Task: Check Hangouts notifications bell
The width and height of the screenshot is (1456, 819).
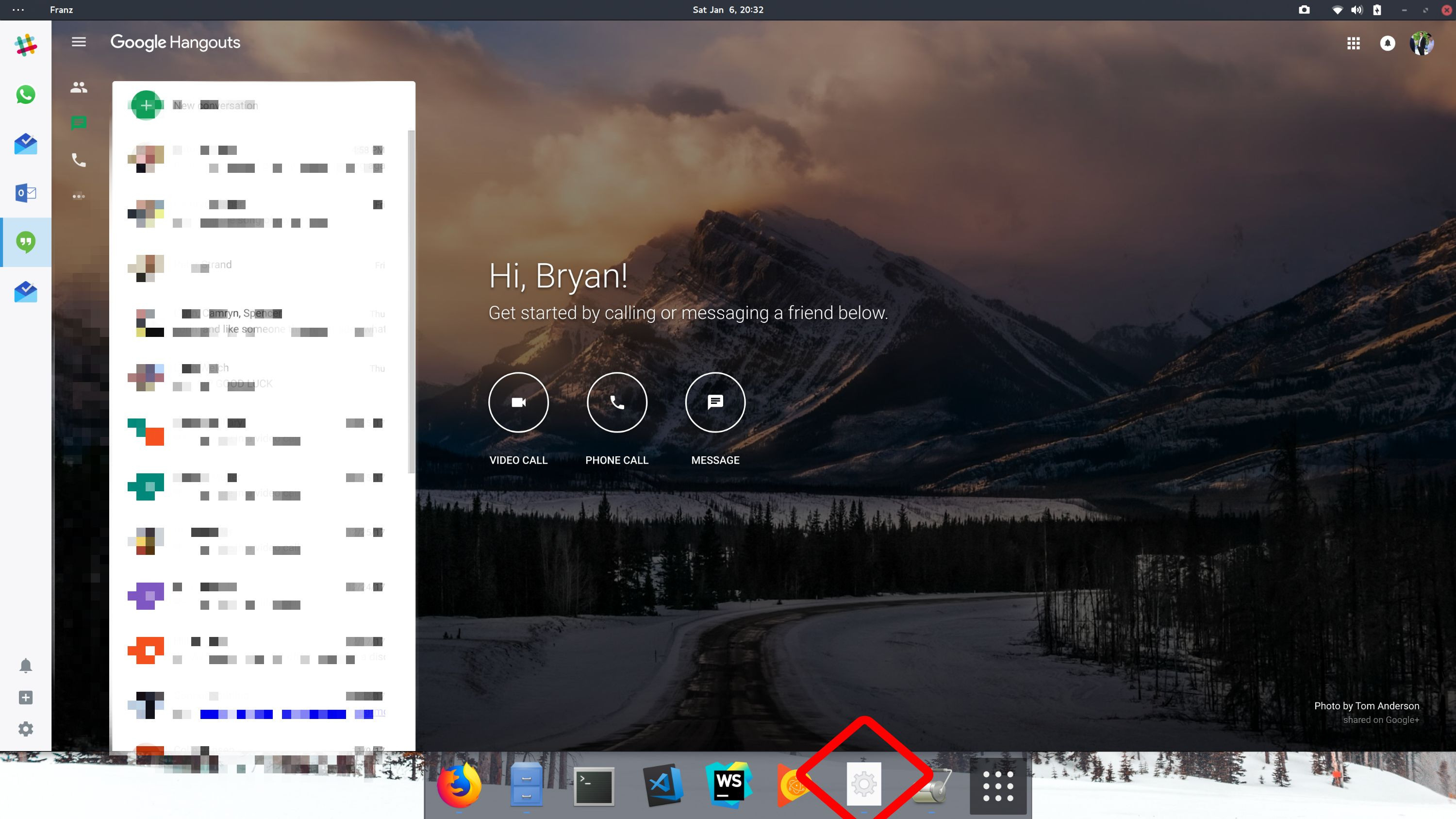Action: tap(1388, 44)
